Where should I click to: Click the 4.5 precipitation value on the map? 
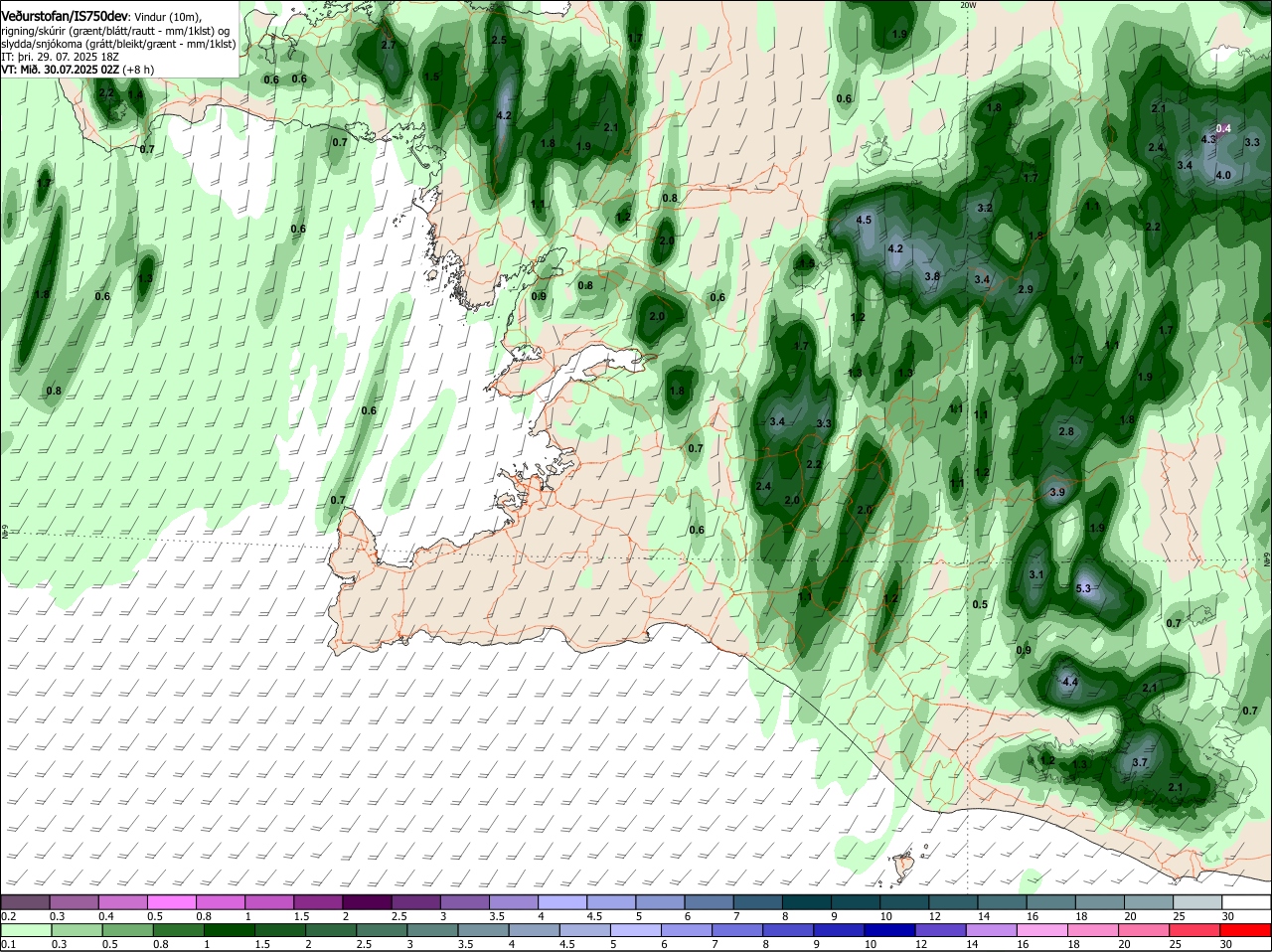point(864,220)
